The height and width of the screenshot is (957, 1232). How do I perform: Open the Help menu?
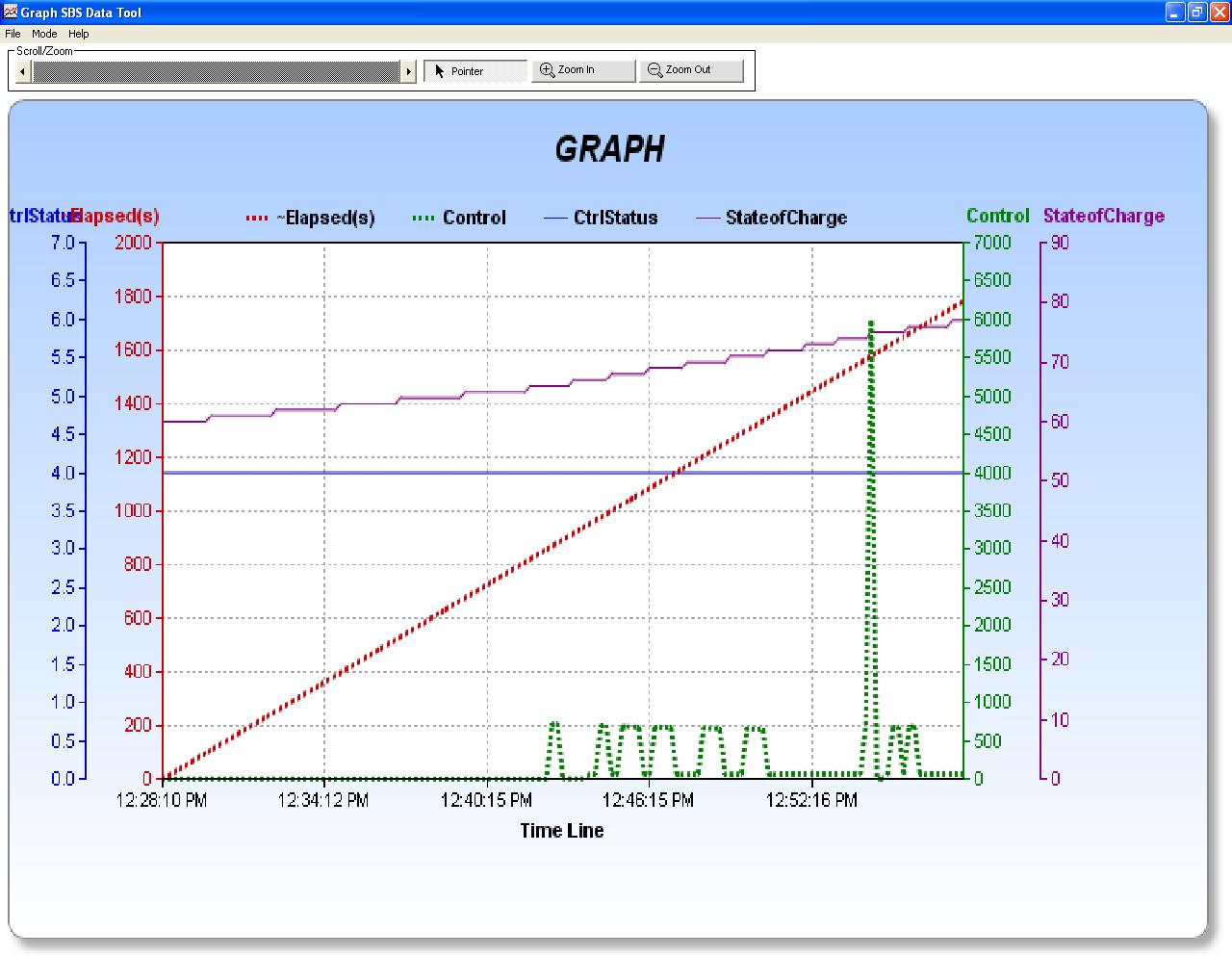[79, 34]
